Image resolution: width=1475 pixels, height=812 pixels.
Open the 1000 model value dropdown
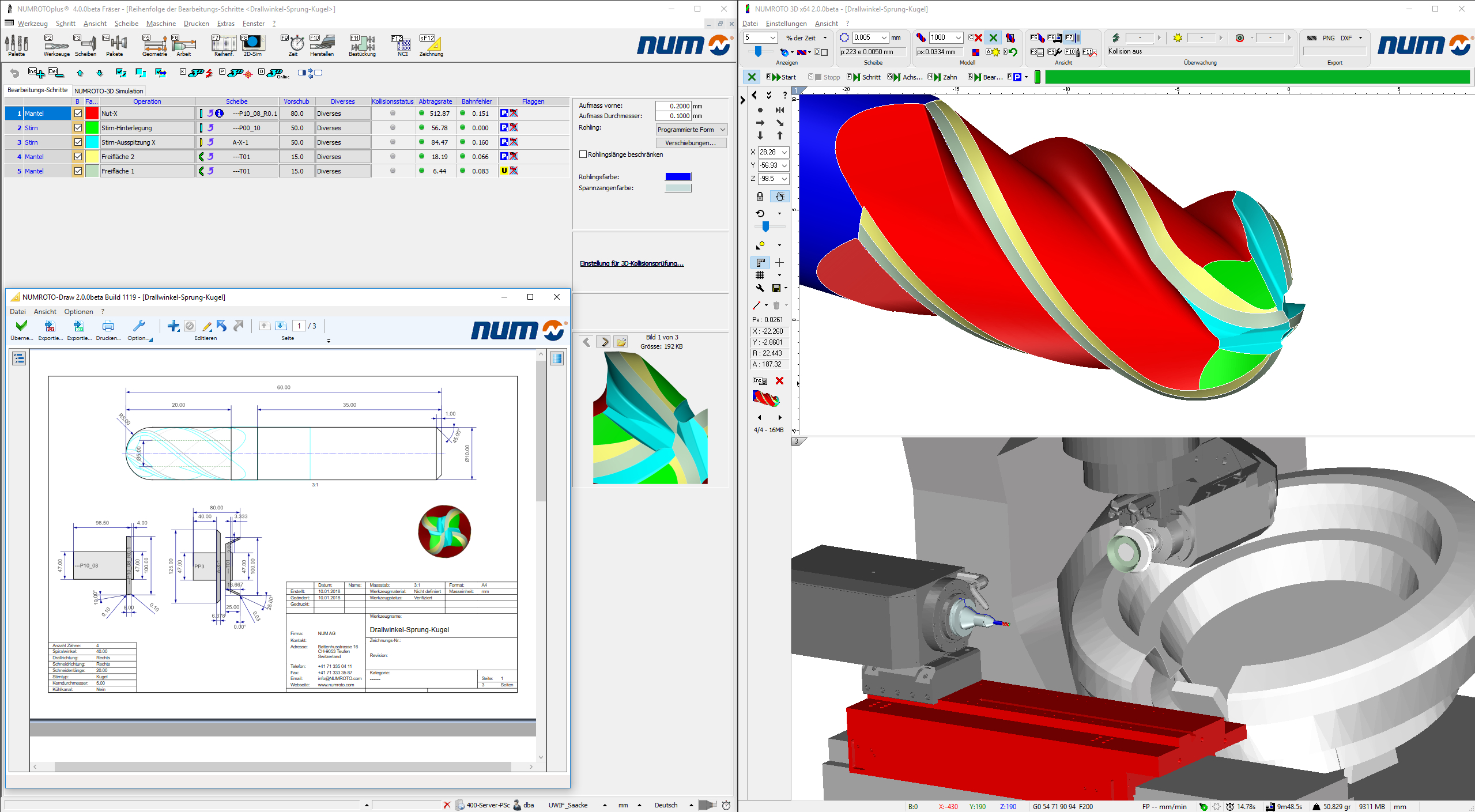[958, 38]
